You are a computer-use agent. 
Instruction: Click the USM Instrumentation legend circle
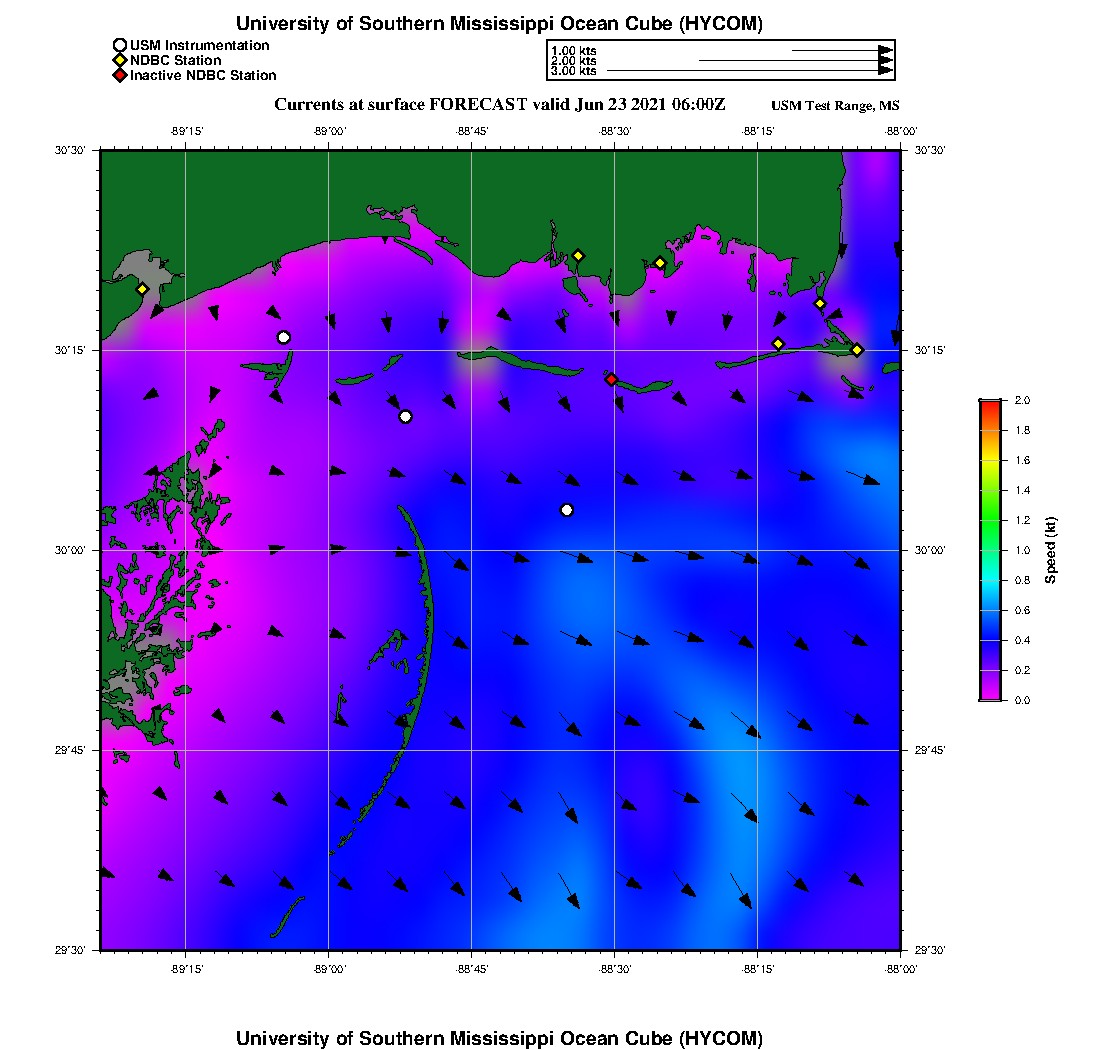(x=120, y=46)
